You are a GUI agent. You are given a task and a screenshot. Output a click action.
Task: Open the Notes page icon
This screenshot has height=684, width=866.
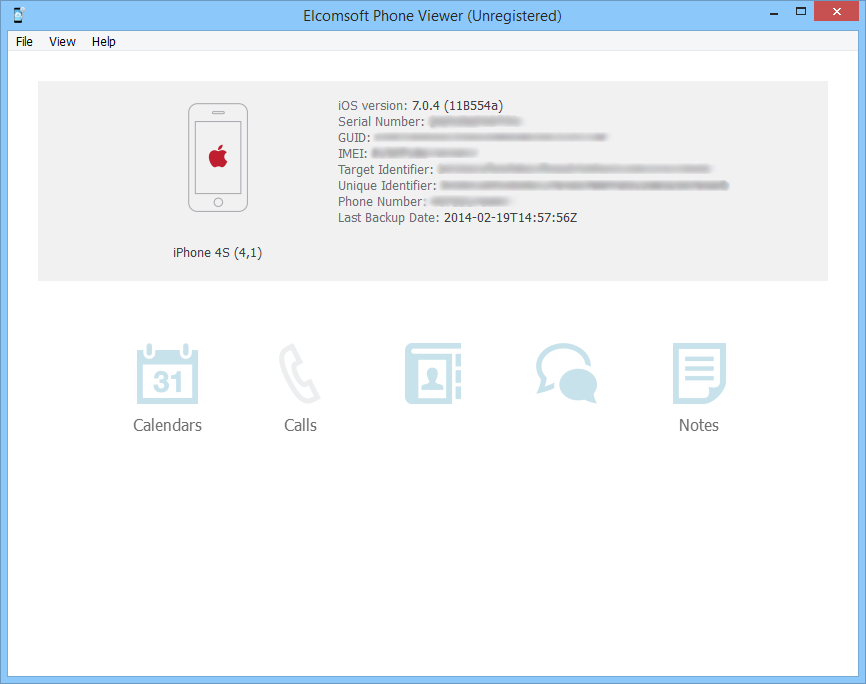click(699, 373)
